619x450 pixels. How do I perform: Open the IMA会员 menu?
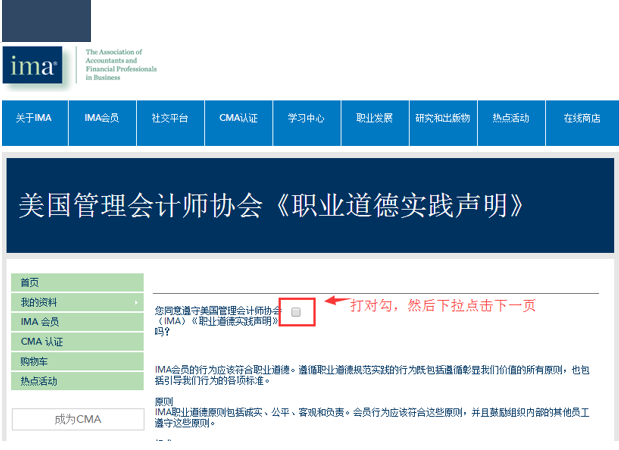coord(102,123)
